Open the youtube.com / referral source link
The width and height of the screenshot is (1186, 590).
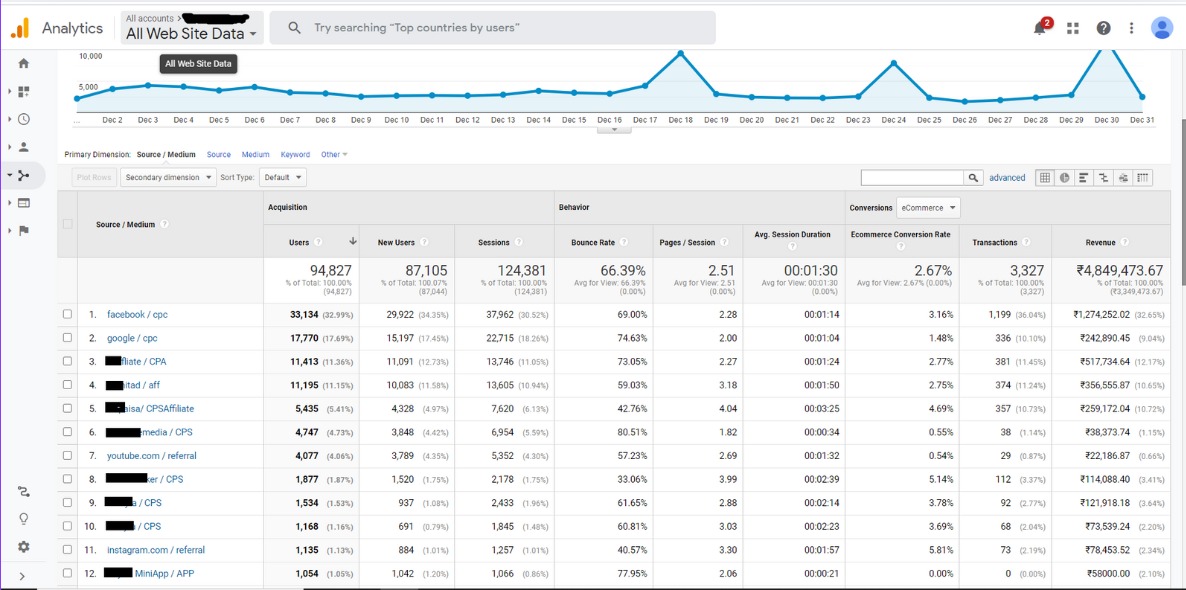tap(152, 456)
